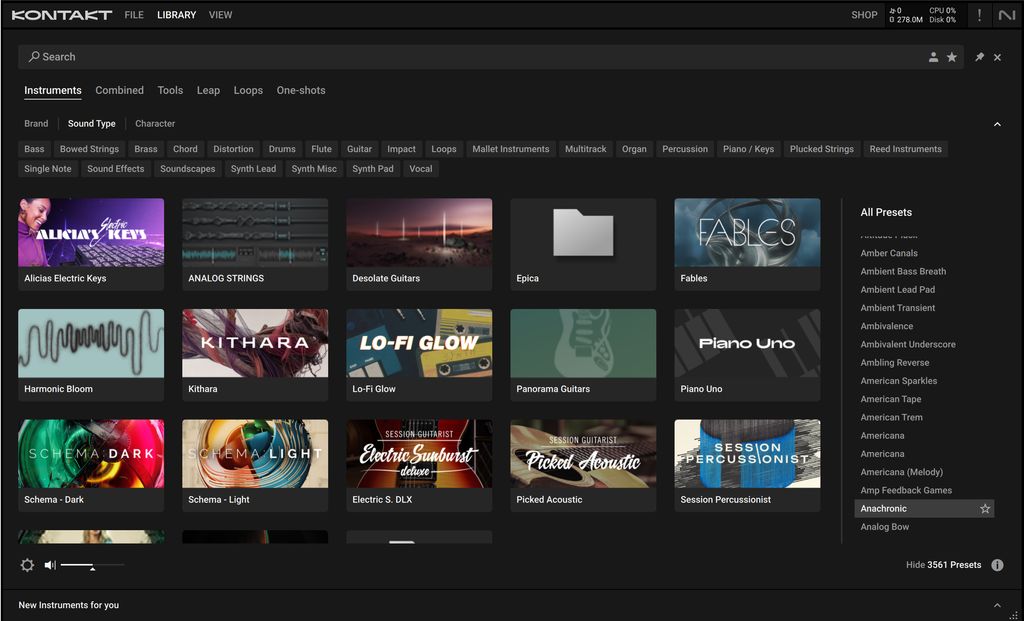The image size is (1024, 621).
Task: Open the Character filter category
Action: click(x=154, y=123)
